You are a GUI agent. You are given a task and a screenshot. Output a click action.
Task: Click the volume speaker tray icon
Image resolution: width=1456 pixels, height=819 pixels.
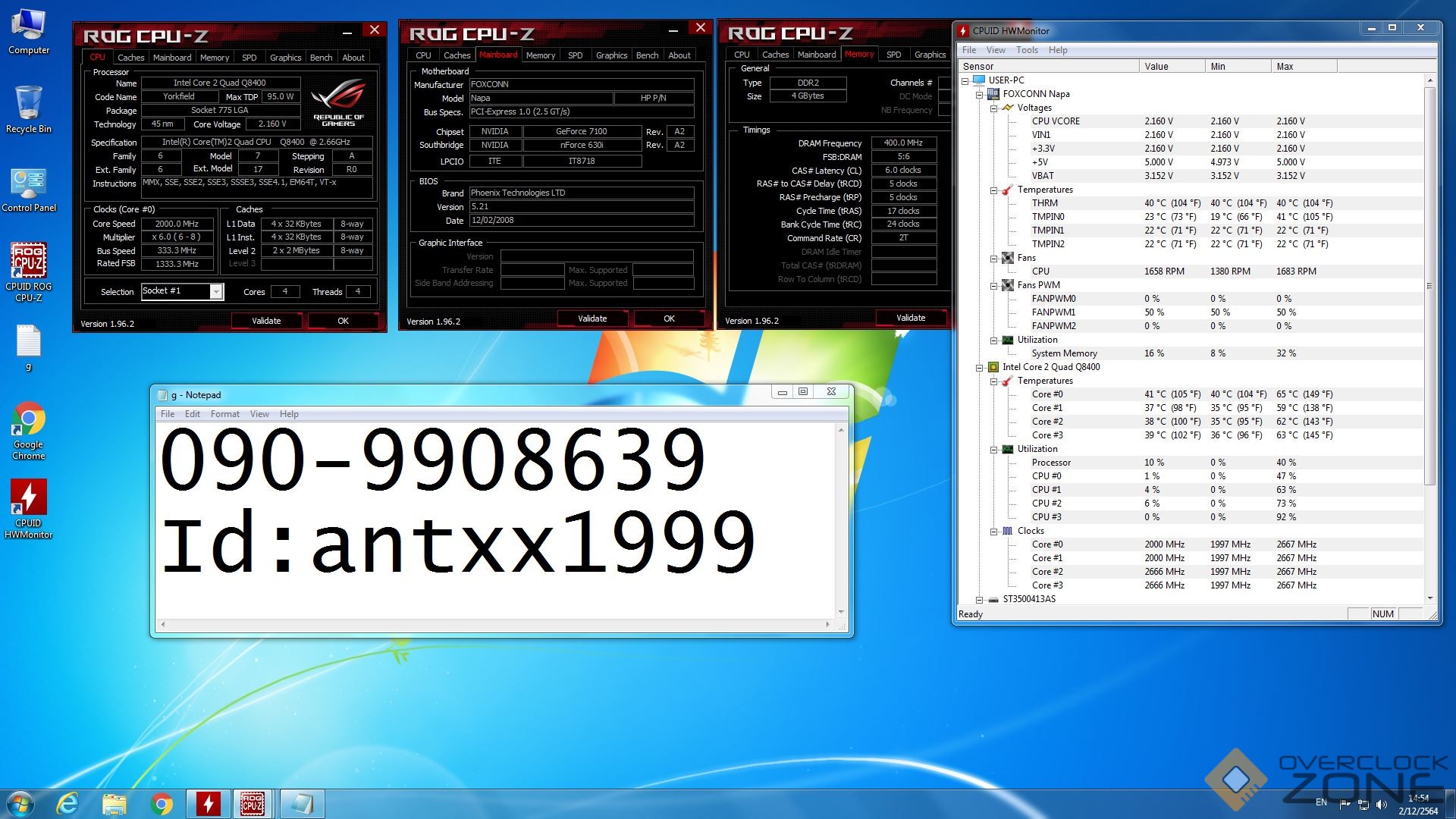point(1381,804)
